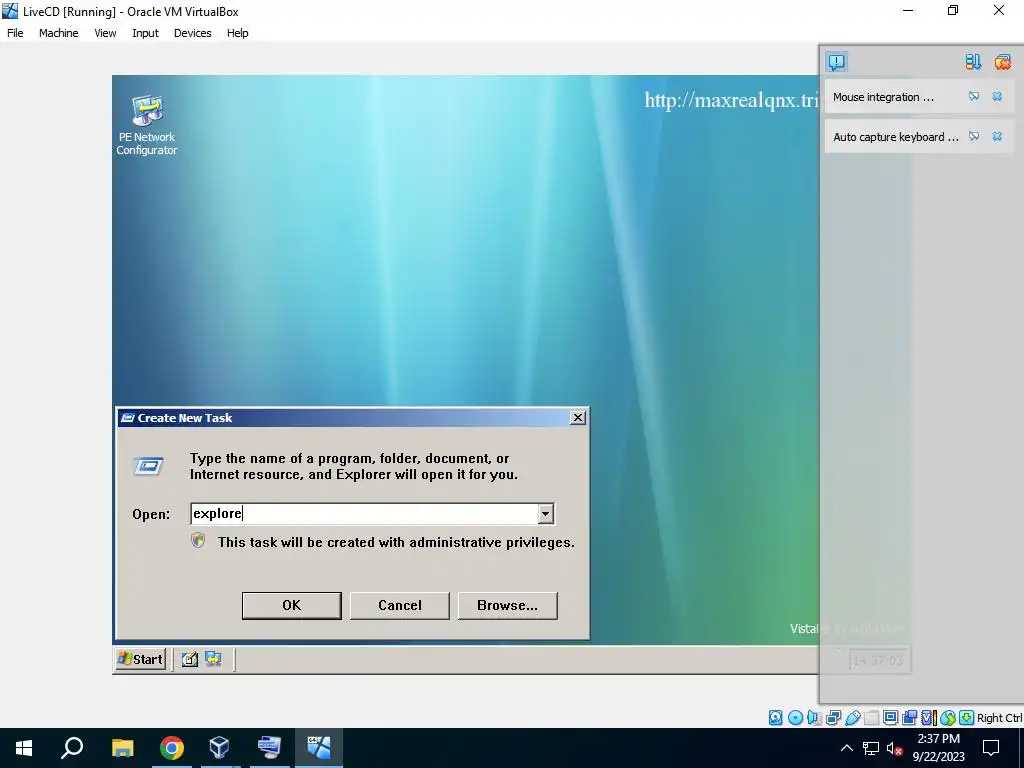Click the recording status icon

(x=909, y=718)
